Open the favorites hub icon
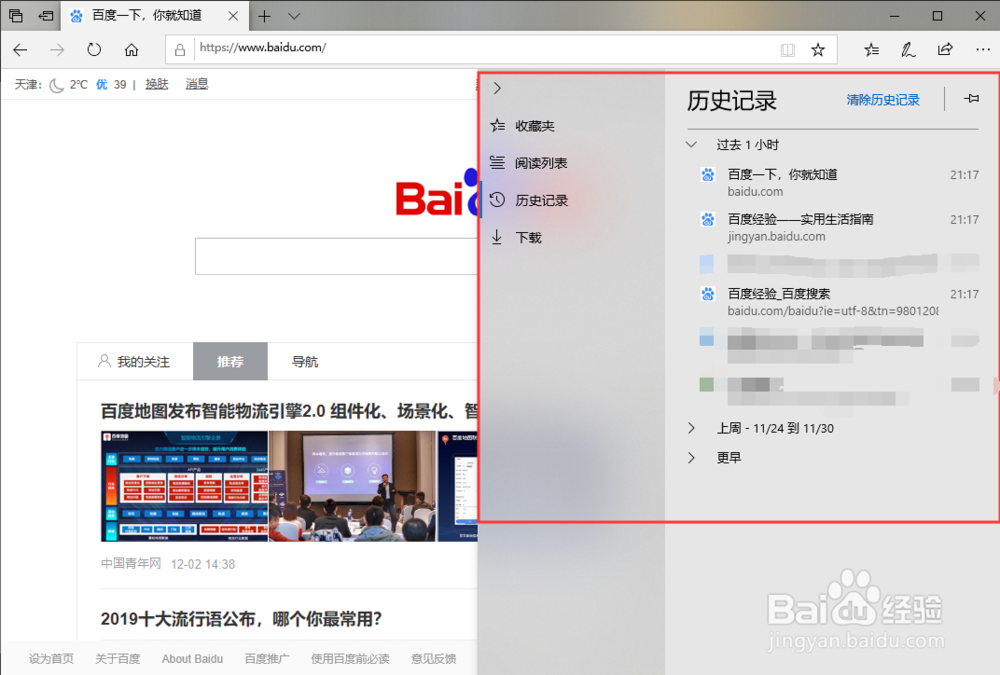Viewport: 1000px width, 675px height. [871, 50]
